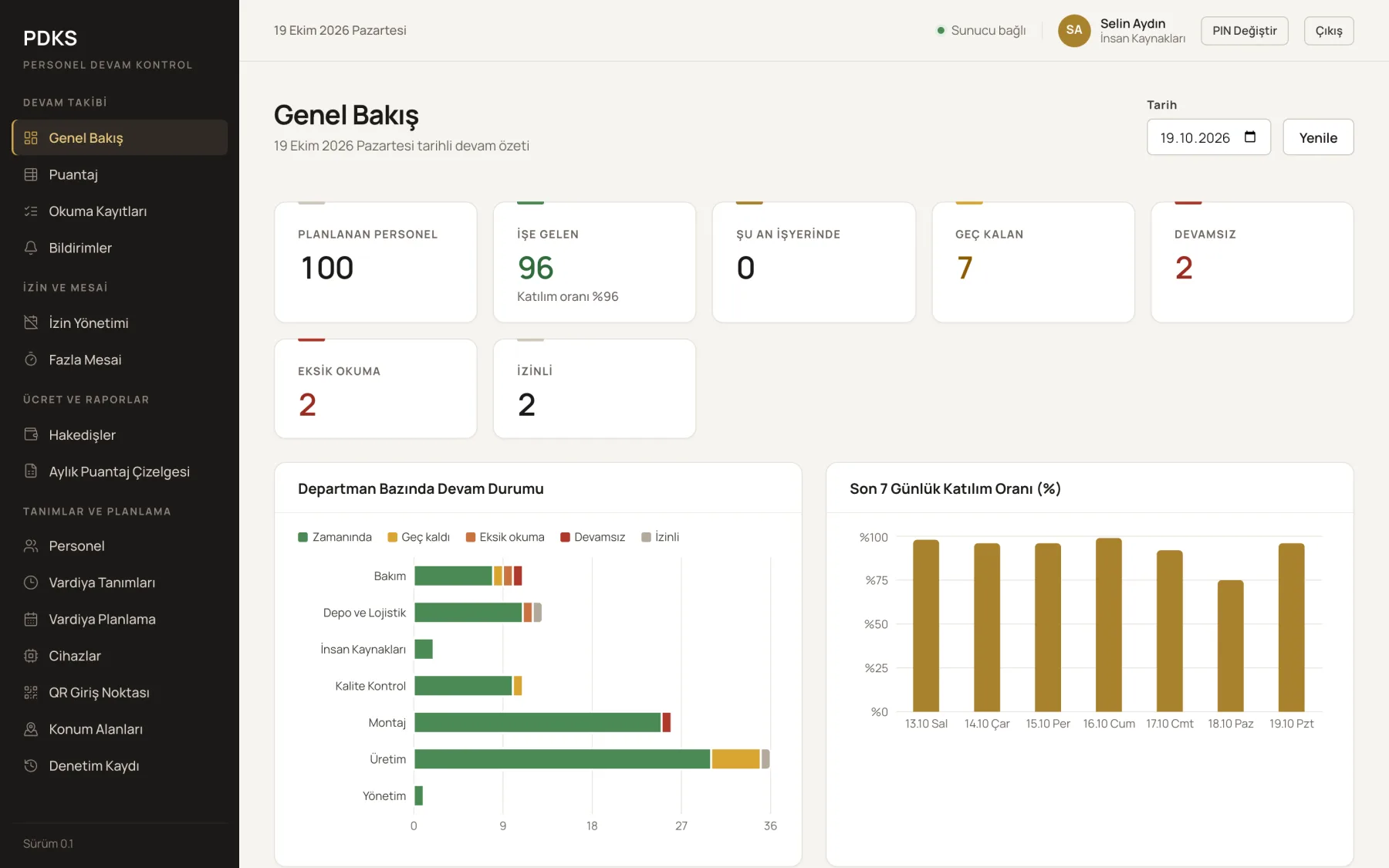
Task: Click the Puantaj table icon
Action: (x=31, y=174)
